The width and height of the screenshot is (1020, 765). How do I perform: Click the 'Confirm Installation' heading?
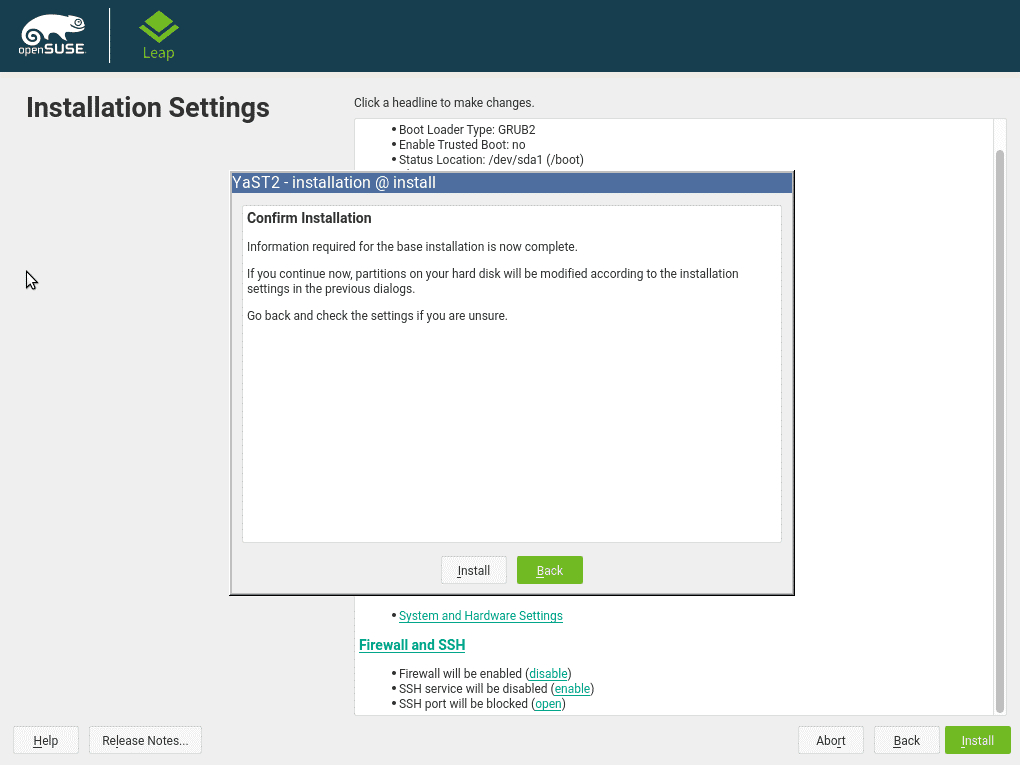coord(309,218)
